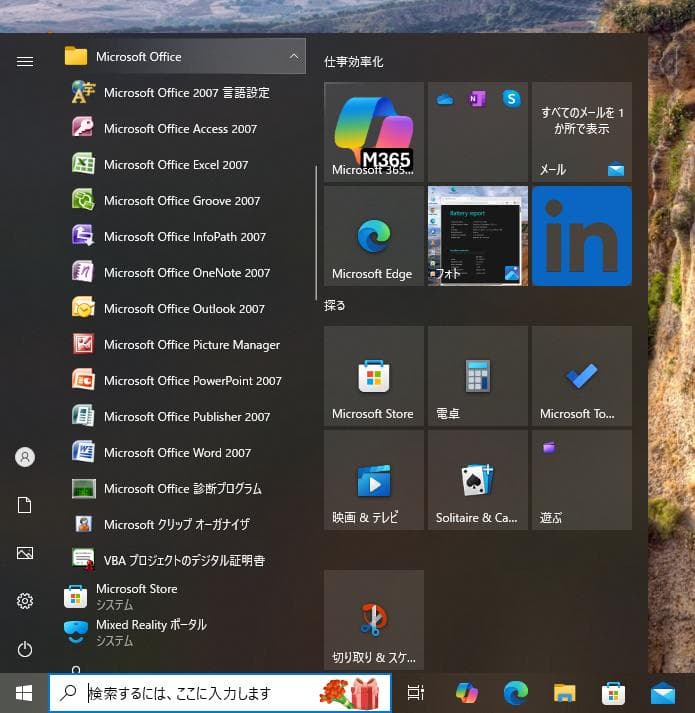Launch Microsoft Office Excel 2007
Viewport: 695px width, 713px height.
click(x=184, y=165)
